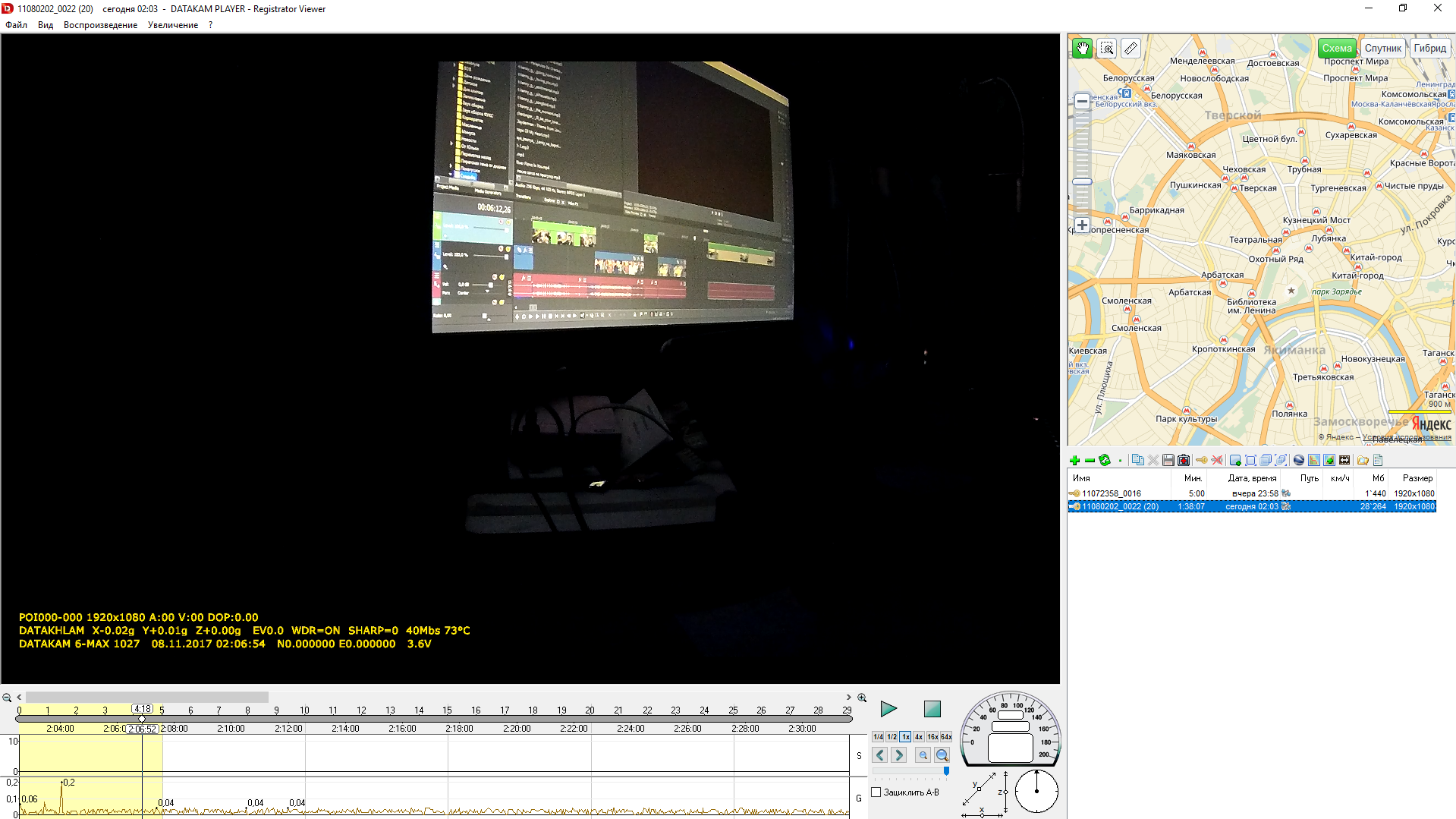The image size is (1456, 819).
Task: Click the document list report icon
Action: coord(1378,460)
